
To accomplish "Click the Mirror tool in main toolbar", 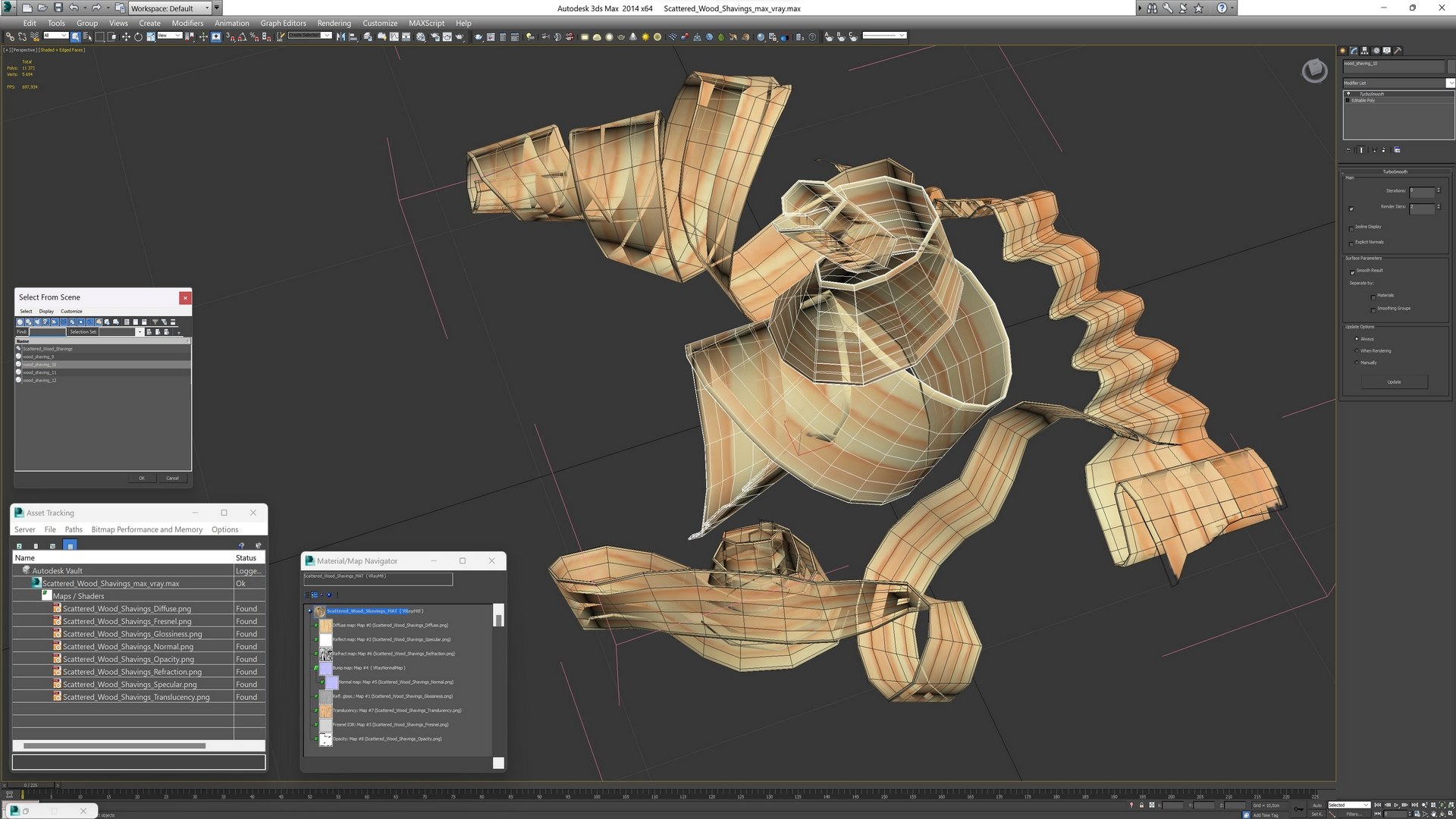I will pos(340,36).
